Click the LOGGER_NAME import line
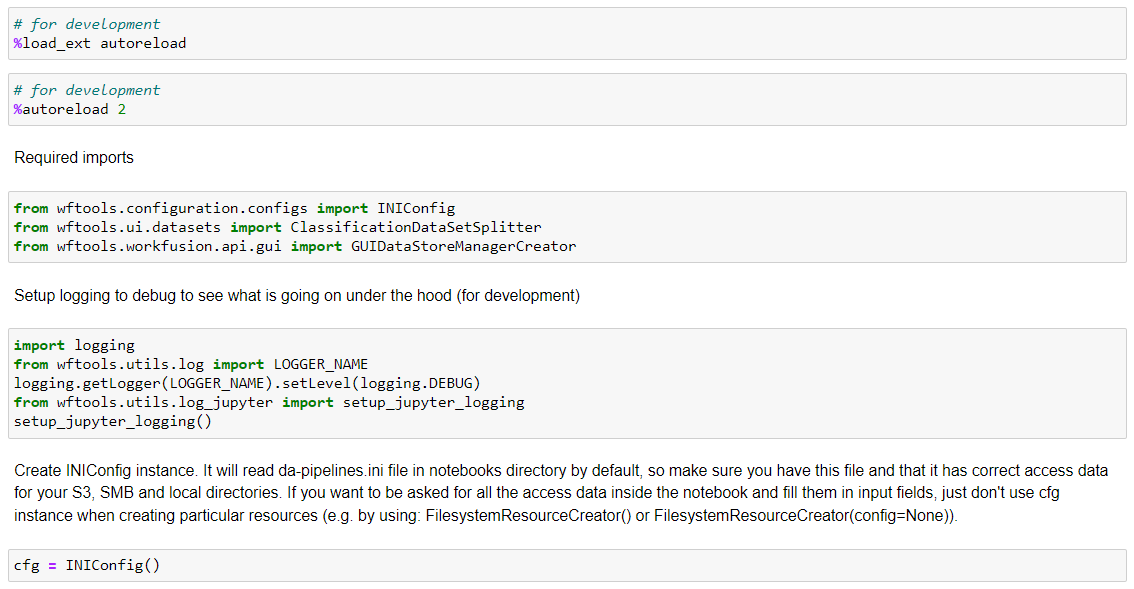 pyautogui.click(x=191, y=364)
